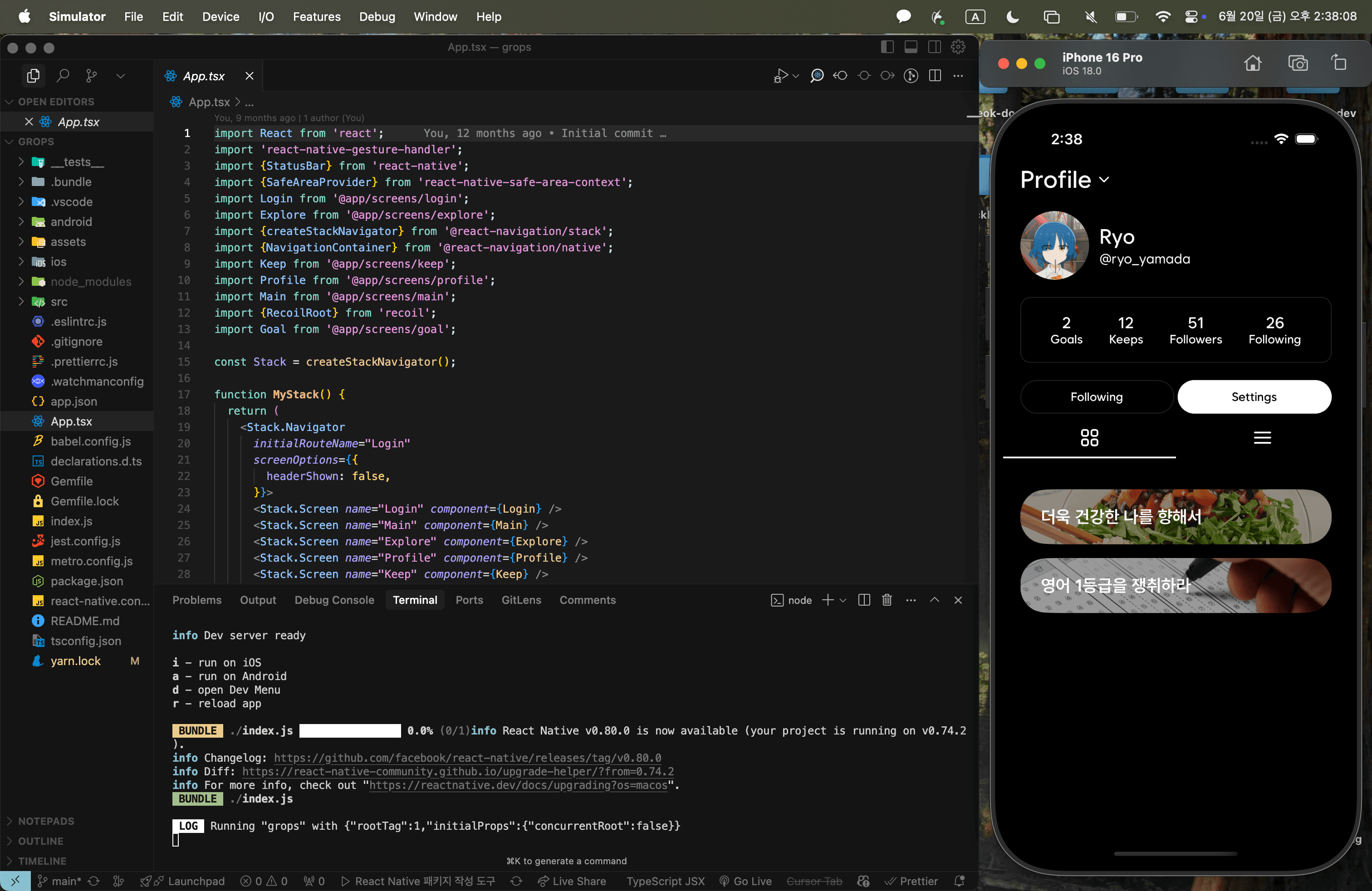Tap the 영어 1등급을 쟁취하라 goal card
This screenshot has width=1372, height=891.
(1175, 586)
